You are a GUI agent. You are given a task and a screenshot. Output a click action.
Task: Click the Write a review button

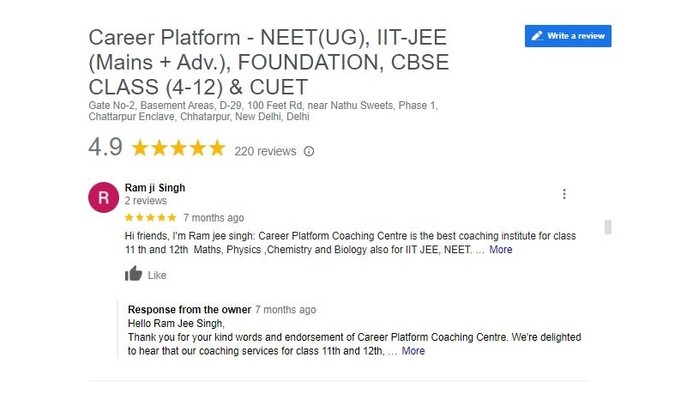pyautogui.click(x=568, y=36)
